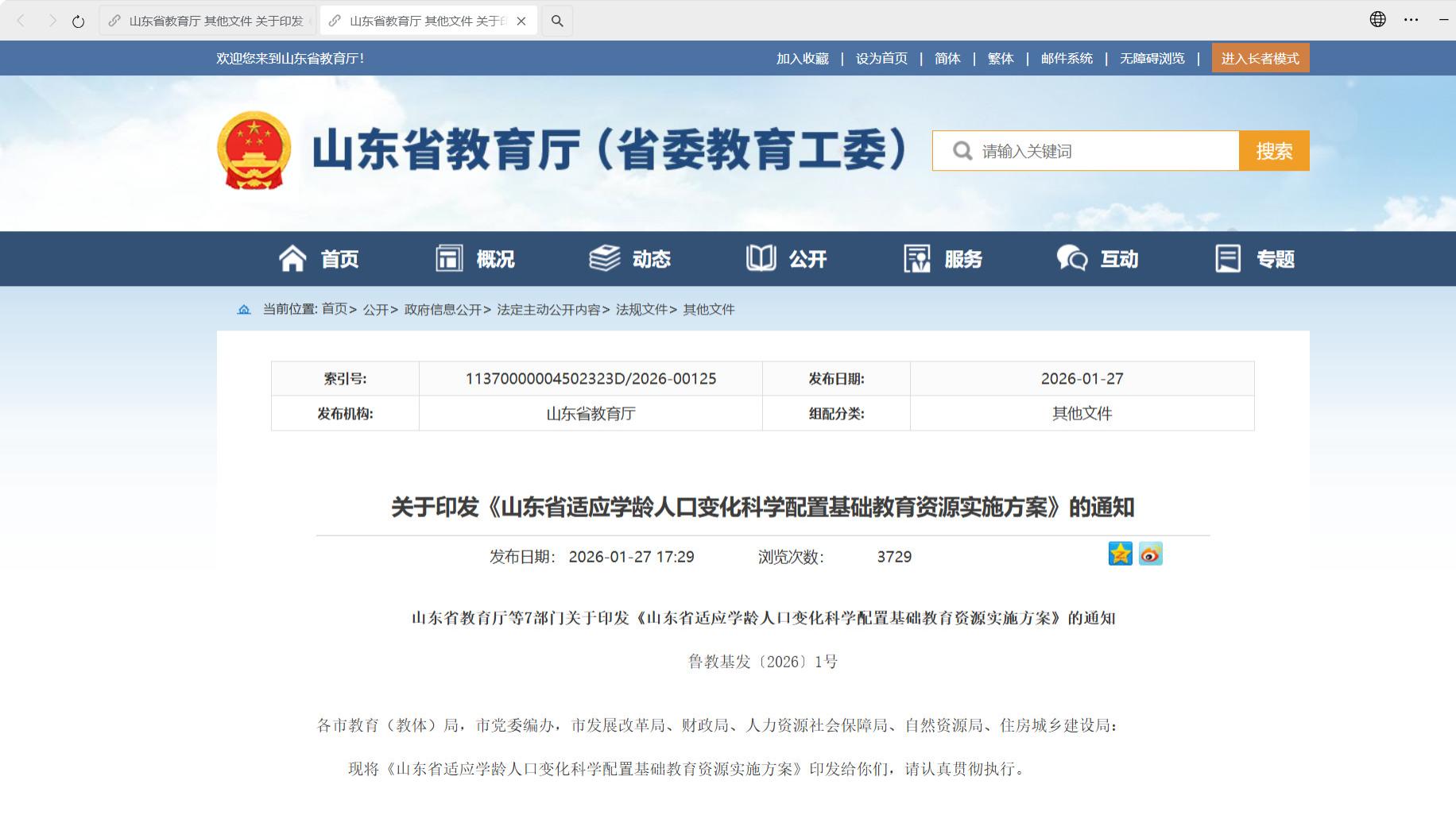Click the breadcrumb home icon near 当前位置
The height and width of the screenshot is (819, 1456).
click(x=243, y=309)
